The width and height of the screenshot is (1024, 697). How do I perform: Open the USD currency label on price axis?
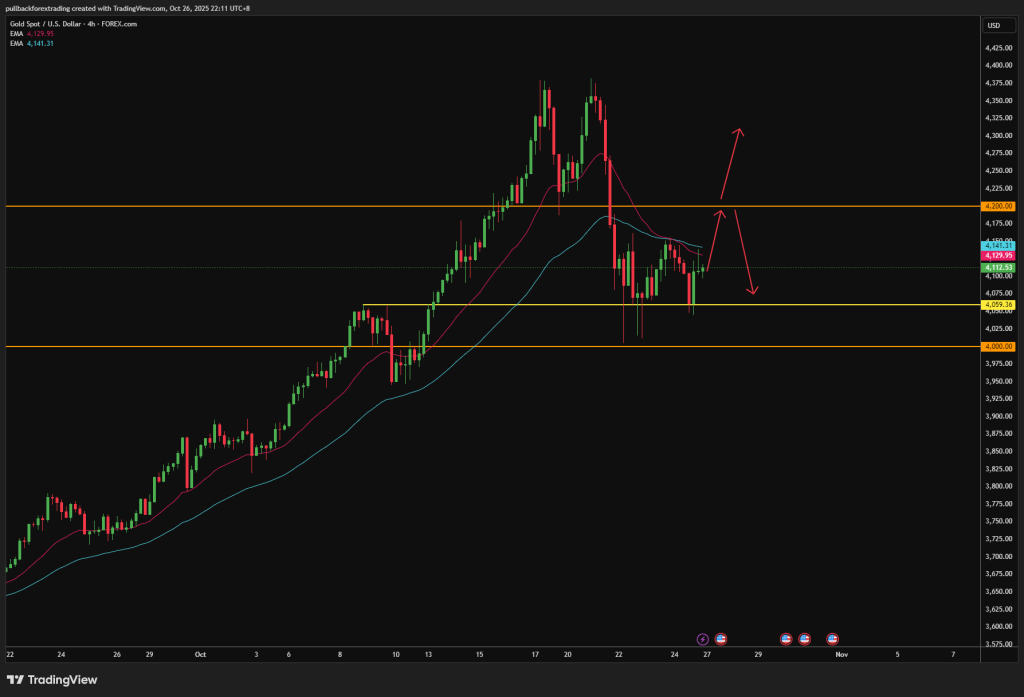pyautogui.click(x=994, y=25)
